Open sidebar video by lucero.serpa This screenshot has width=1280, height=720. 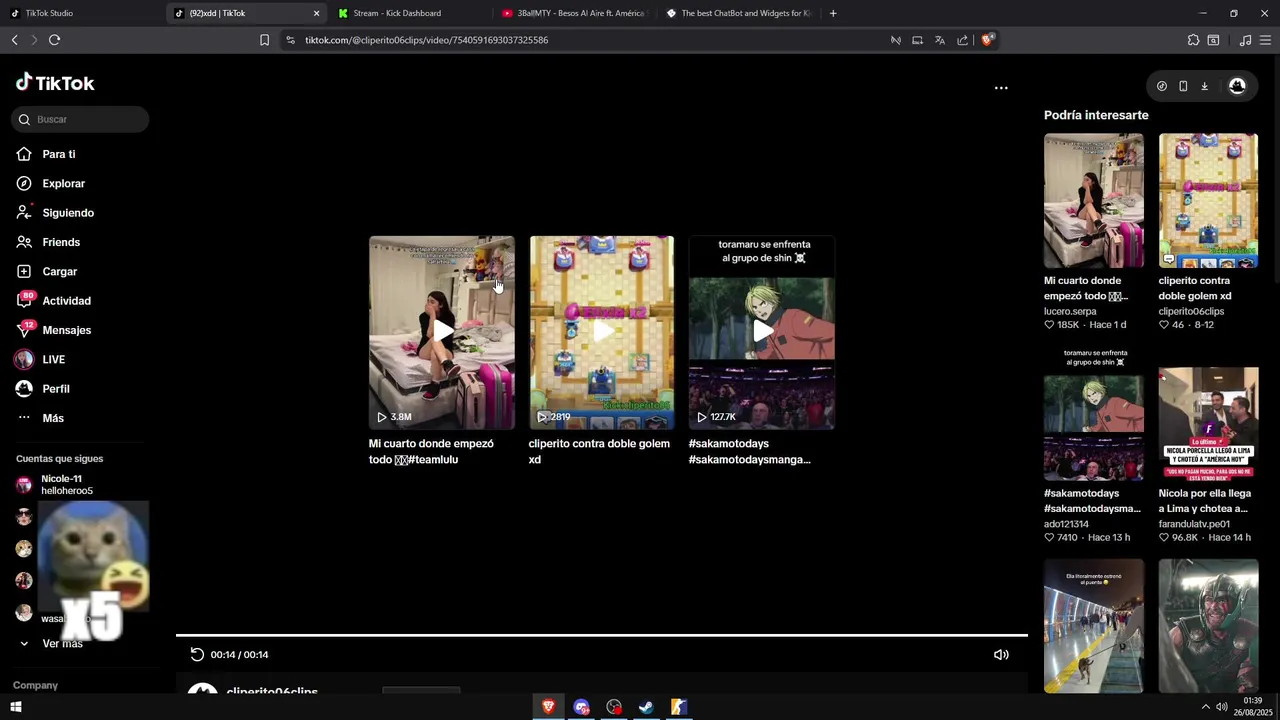[1093, 200]
